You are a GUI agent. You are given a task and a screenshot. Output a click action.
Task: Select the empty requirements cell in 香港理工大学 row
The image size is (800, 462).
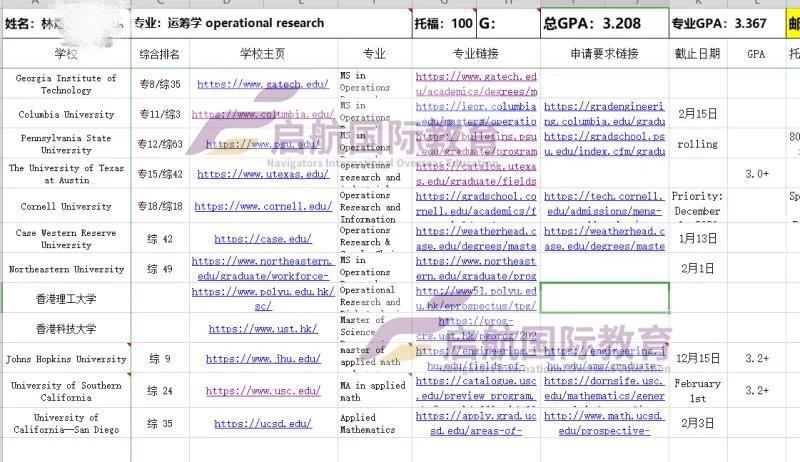605,298
